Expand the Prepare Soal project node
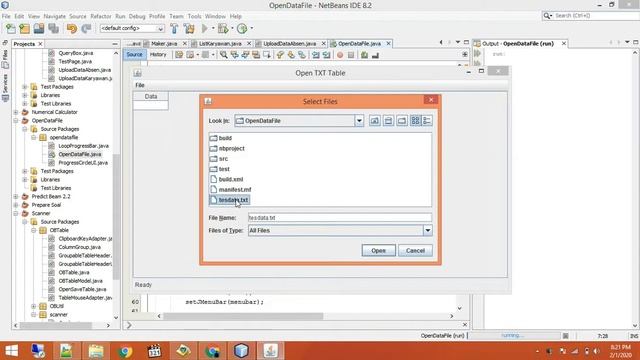This screenshot has width=640, height=360. pyautogui.click(x=16, y=205)
